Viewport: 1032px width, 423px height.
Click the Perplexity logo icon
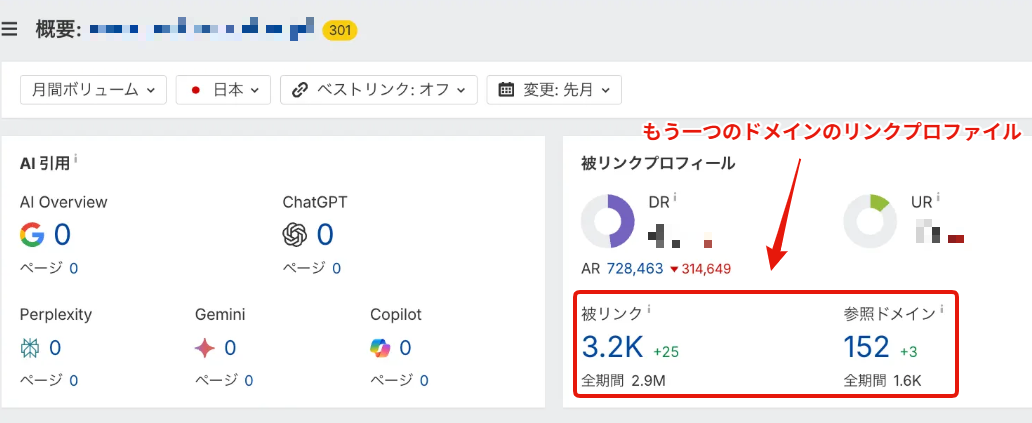point(30,348)
